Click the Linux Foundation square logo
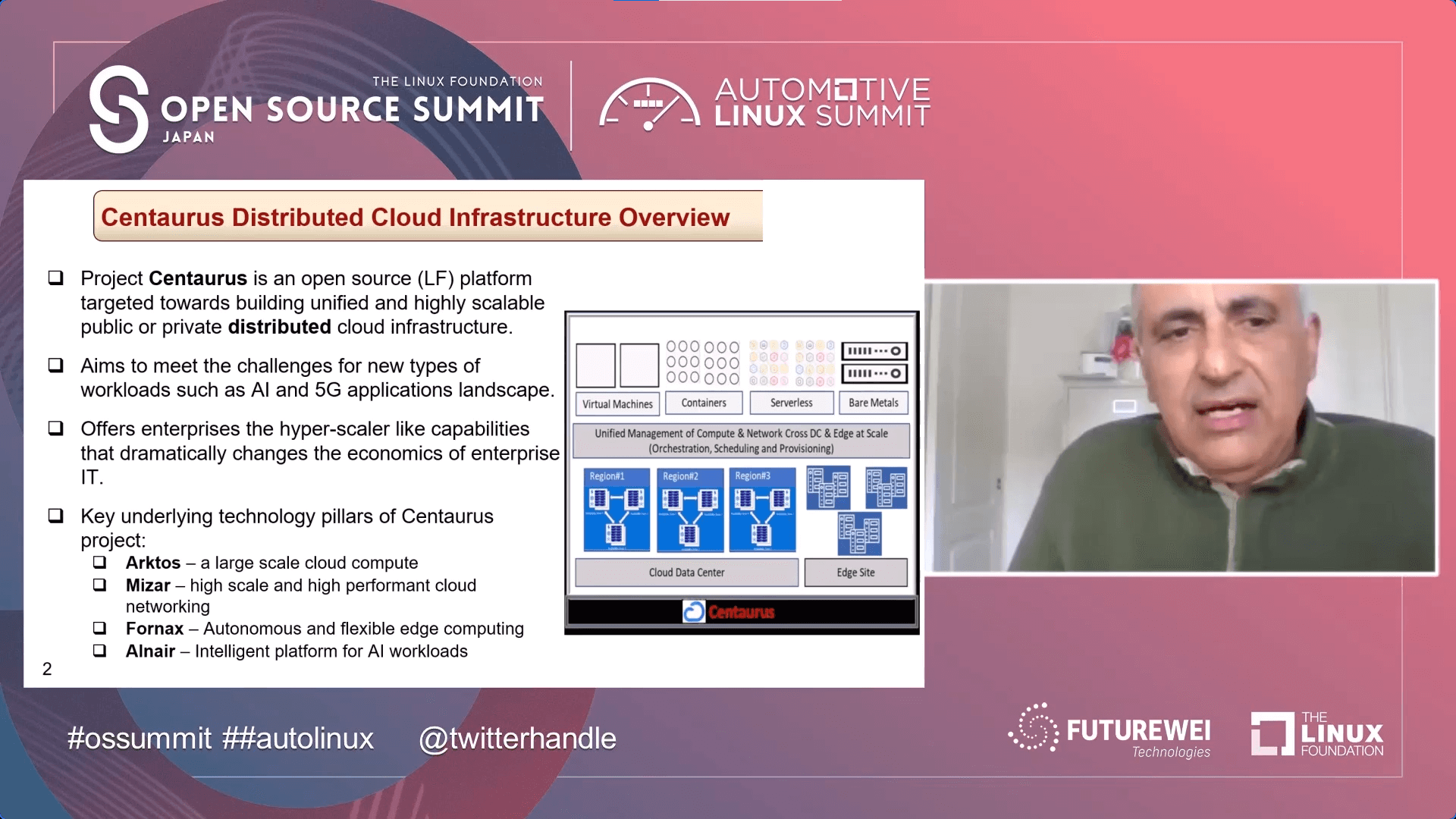1456x819 pixels. [x=1272, y=733]
